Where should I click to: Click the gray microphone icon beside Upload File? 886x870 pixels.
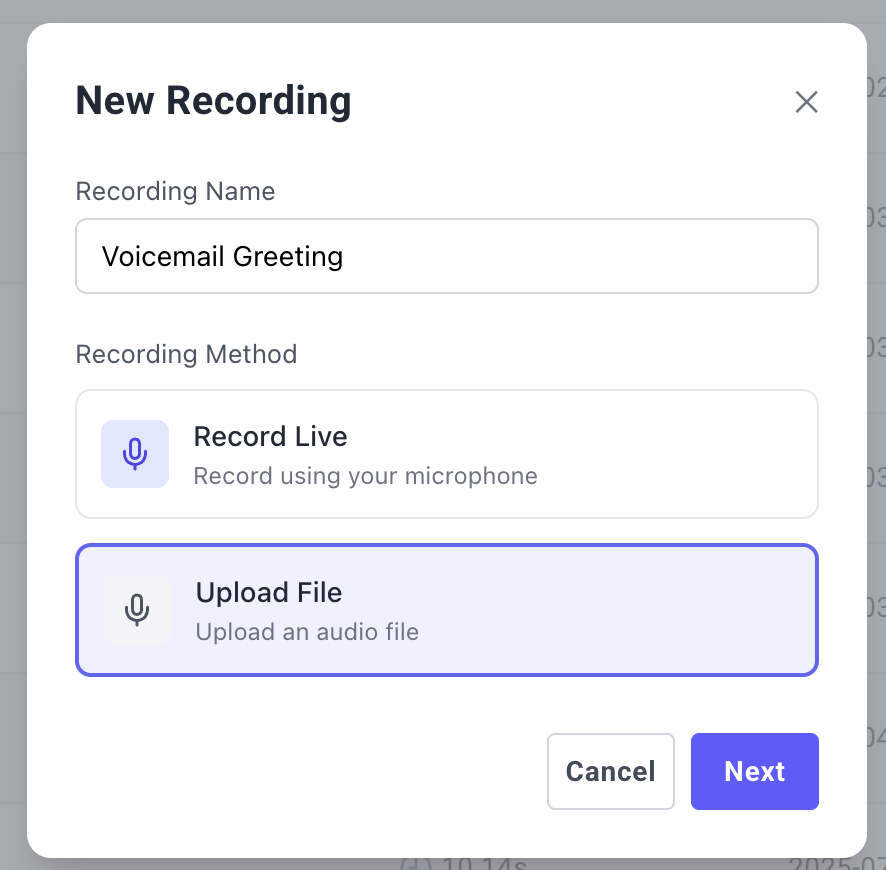coord(137,610)
